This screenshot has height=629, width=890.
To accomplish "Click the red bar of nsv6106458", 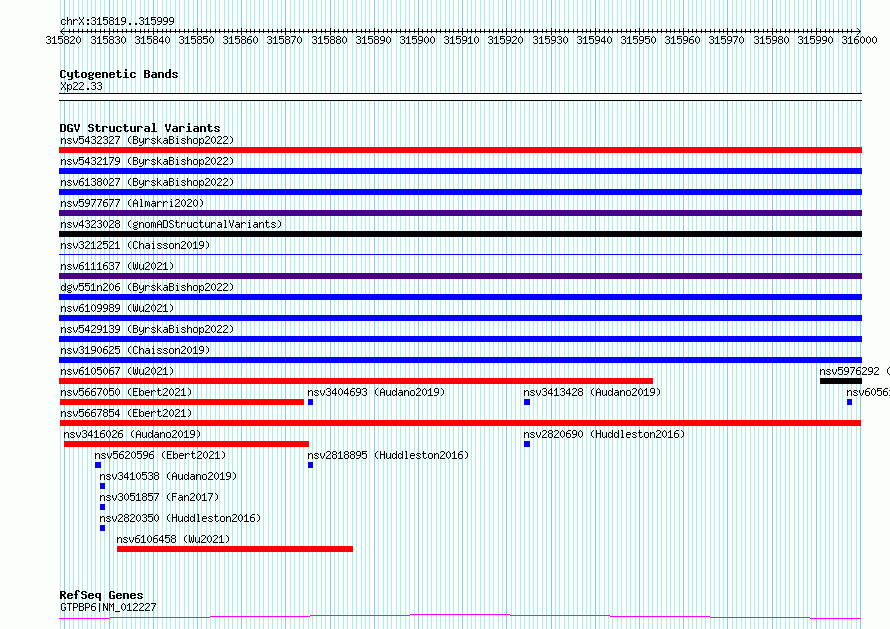I will point(234,549).
